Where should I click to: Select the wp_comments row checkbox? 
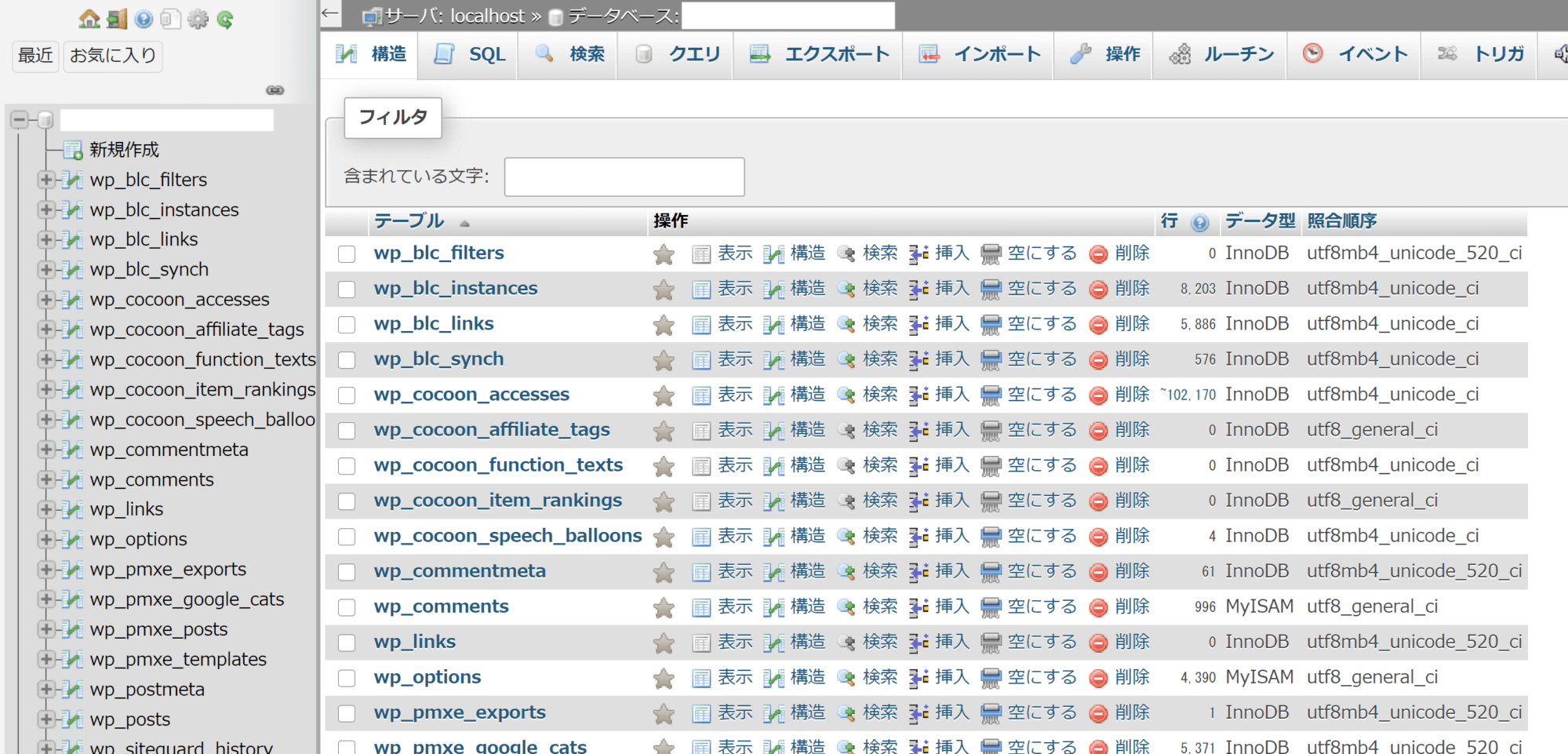347,607
